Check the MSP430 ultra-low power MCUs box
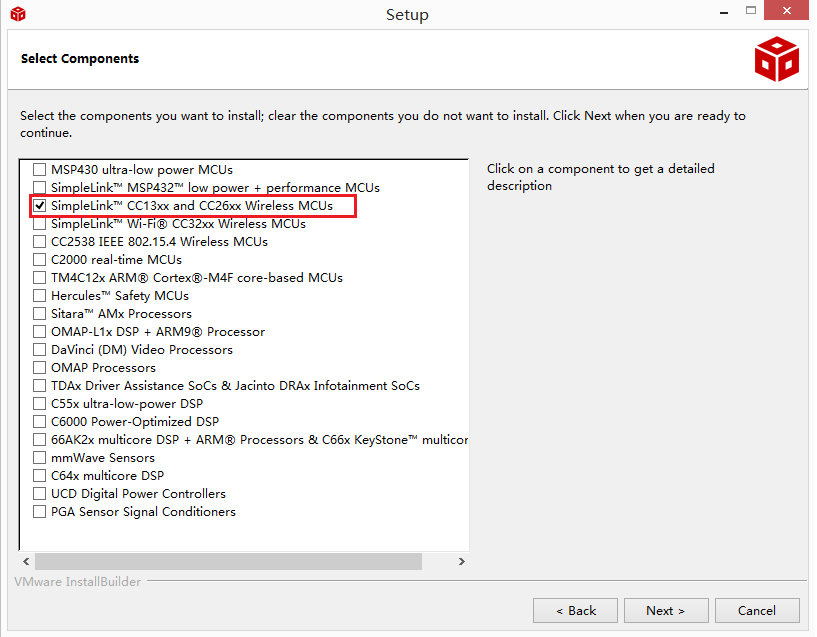The height and width of the screenshot is (637, 817). click(x=39, y=169)
